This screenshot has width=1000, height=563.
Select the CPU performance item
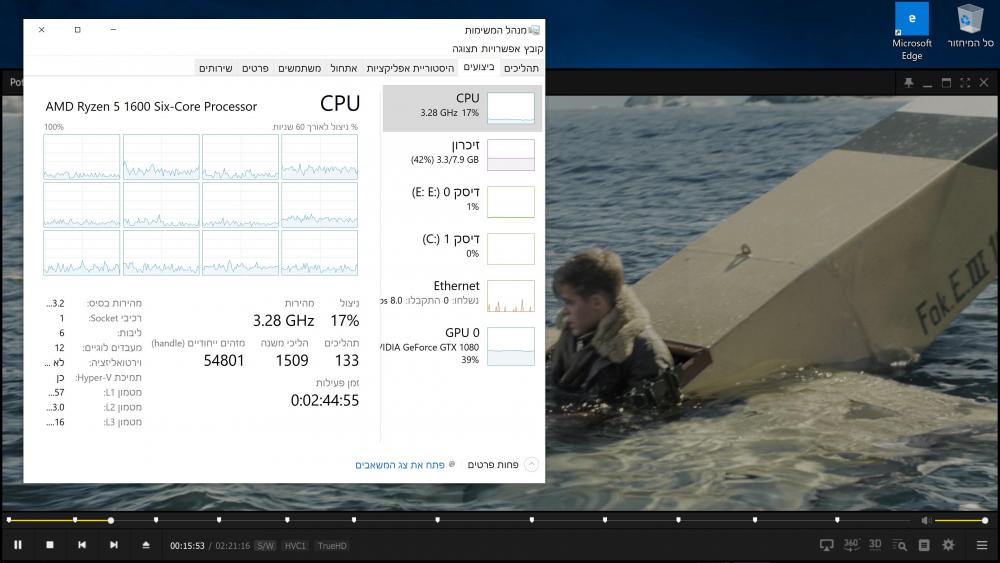click(x=462, y=108)
